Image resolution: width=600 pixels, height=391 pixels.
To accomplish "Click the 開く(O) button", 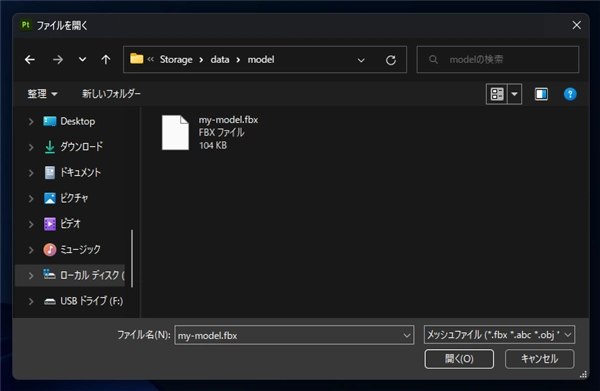I will coord(459,359).
